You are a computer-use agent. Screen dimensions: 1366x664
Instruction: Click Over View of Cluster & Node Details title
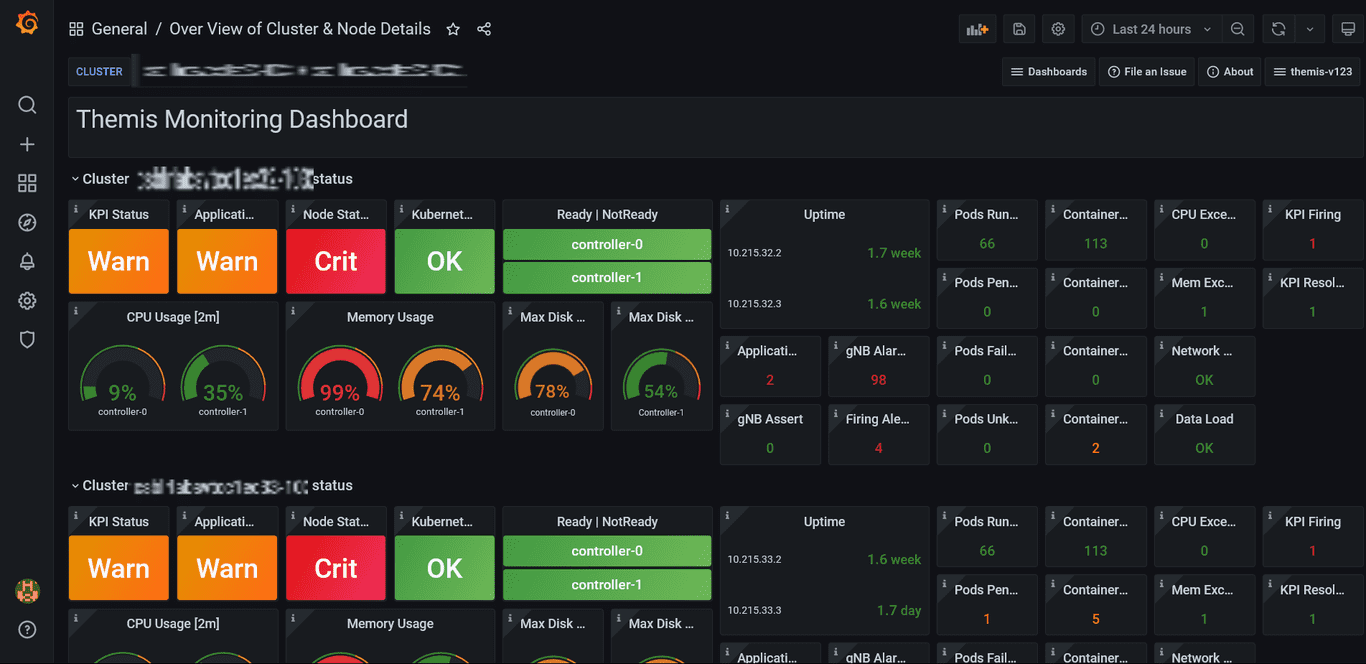click(x=300, y=29)
